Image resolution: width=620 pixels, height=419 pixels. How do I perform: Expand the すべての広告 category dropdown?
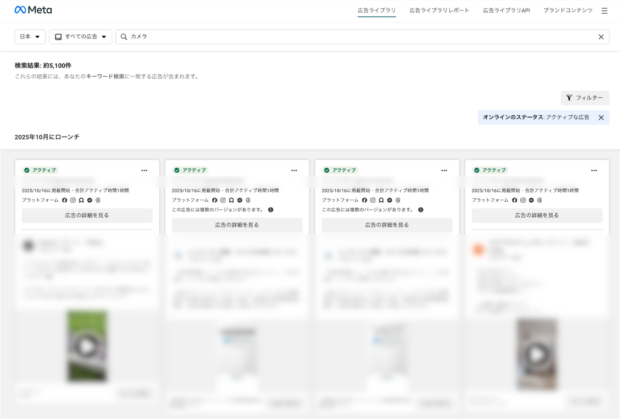(81, 36)
